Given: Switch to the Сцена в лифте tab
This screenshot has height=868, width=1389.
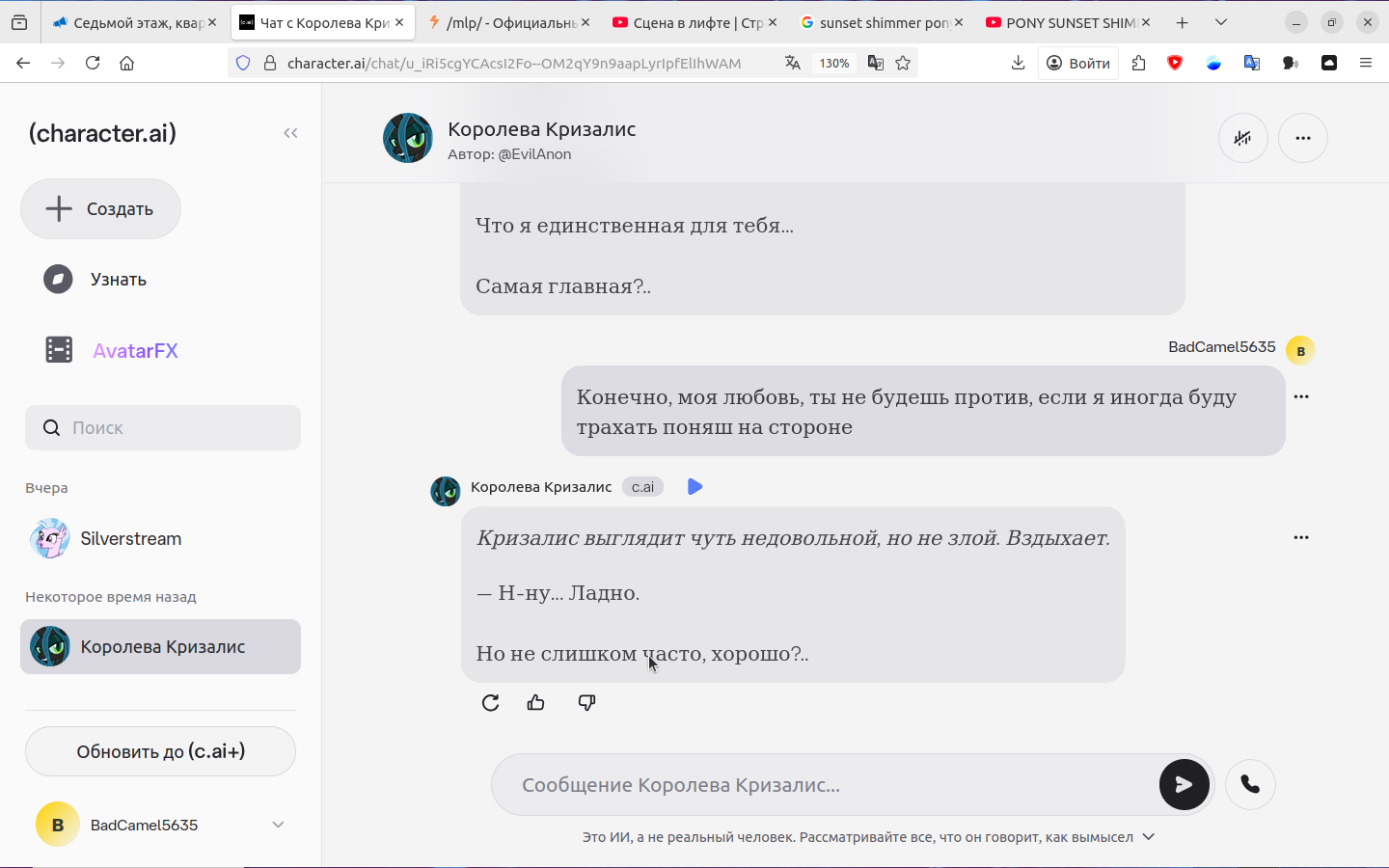Looking at the screenshot, I should (695, 22).
